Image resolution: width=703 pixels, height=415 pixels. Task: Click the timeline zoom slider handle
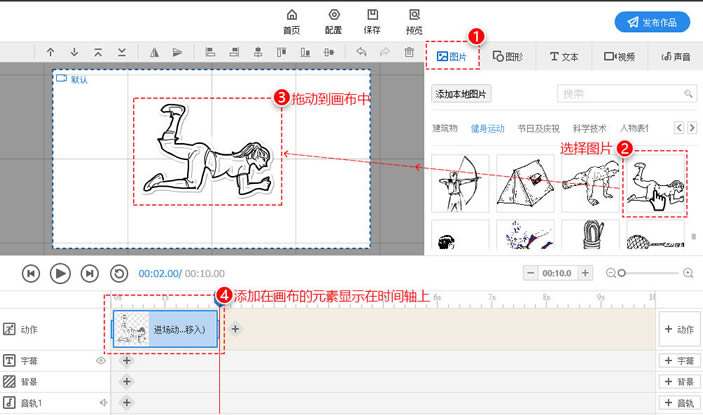coord(621,273)
